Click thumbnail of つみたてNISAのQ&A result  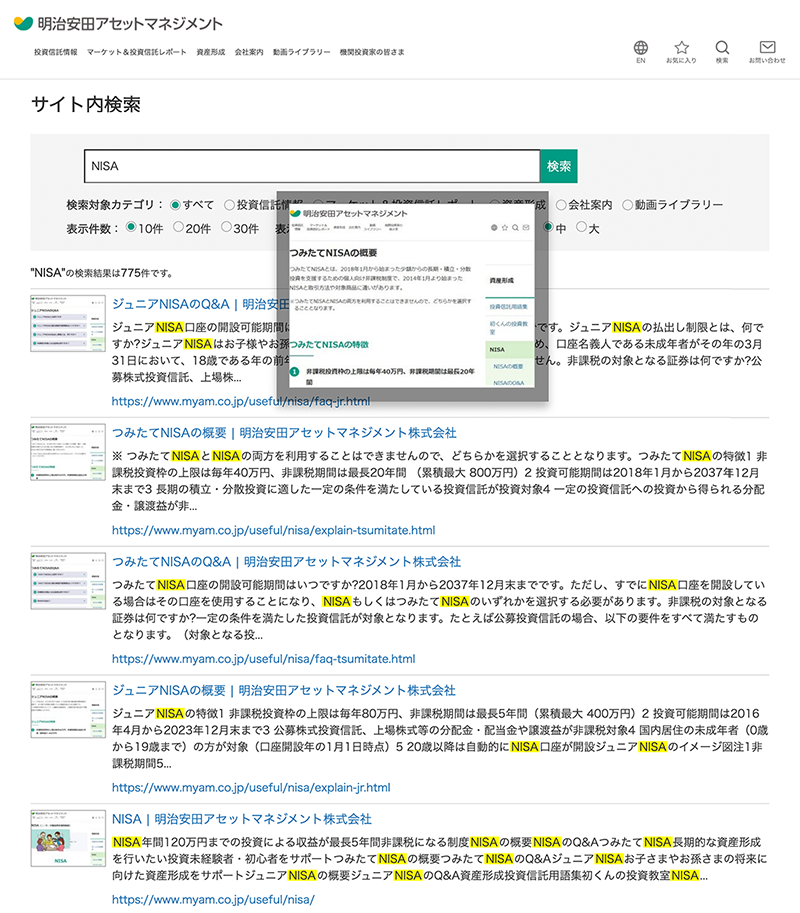point(68,581)
